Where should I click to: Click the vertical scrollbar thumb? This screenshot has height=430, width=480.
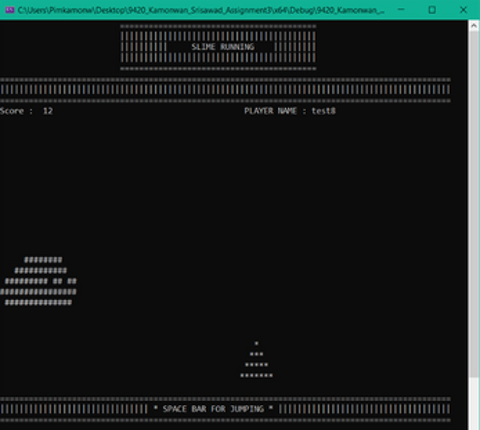(474, 205)
